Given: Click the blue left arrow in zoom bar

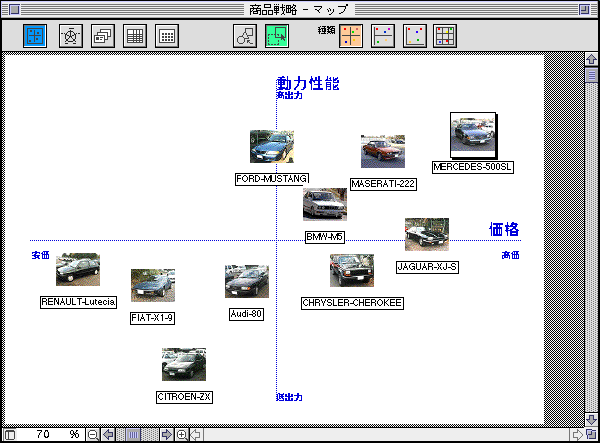Looking at the screenshot, I should tap(108, 435).
